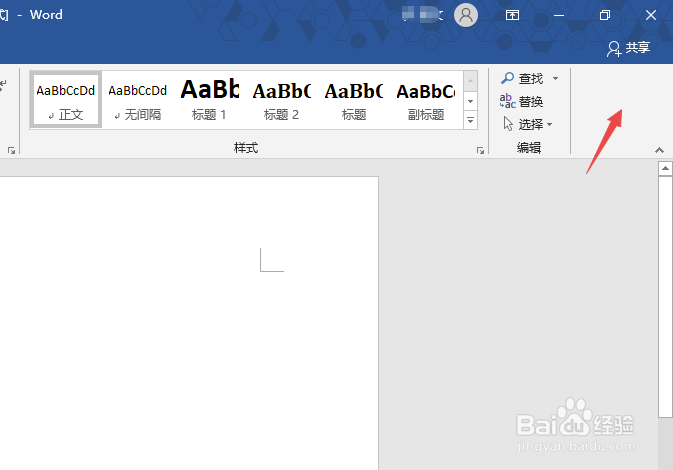
Task: Expand the full styles gallery
Action: pos(470,120)
